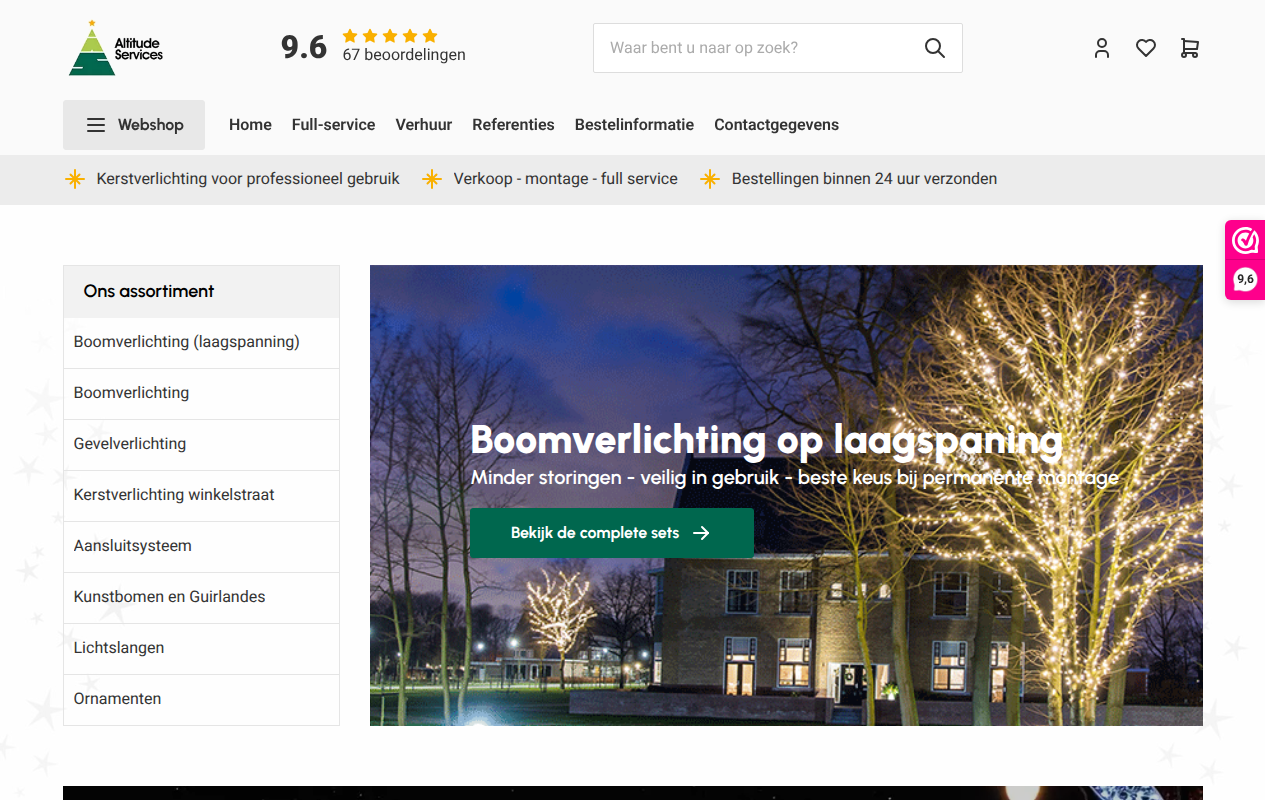Open the user account icon

click(x=1102, y=48)
